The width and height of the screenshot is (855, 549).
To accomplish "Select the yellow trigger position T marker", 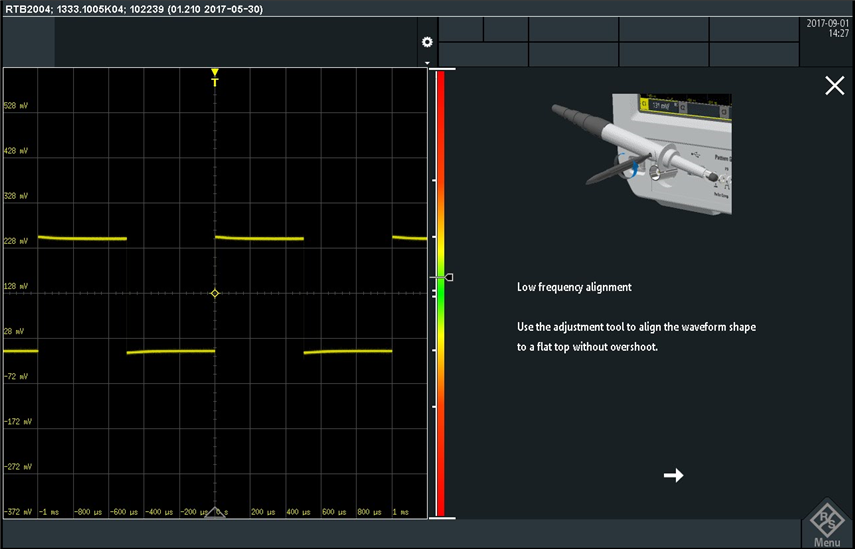I will 214,78.
